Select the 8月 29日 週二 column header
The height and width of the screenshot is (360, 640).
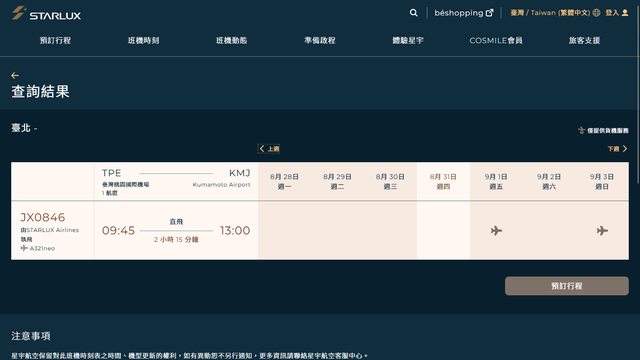[x=337, y=181]
